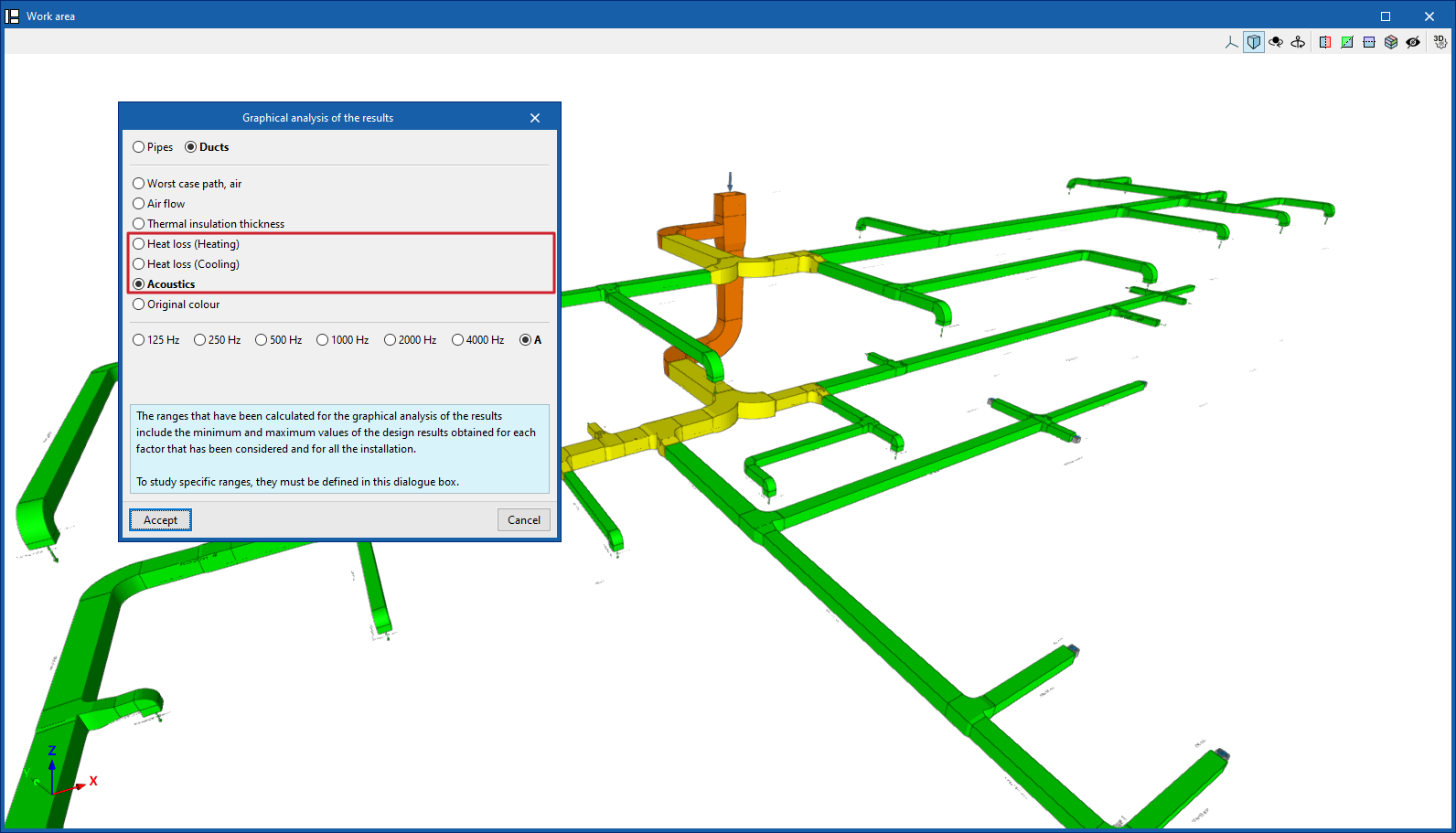This screenshot has height=833, width=1456.
Task: Activate the rotate around anchor icon
Action: click(x=1298, y=42)
